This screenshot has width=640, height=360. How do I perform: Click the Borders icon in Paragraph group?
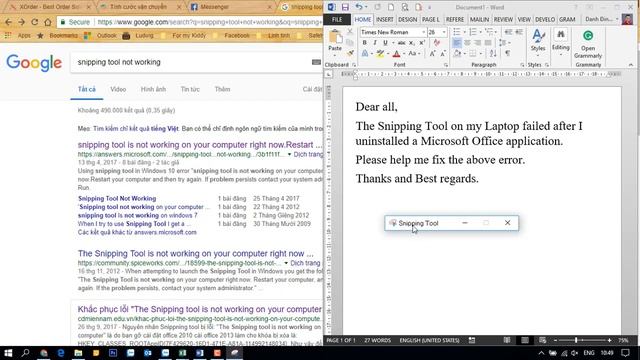pos(473,53)
